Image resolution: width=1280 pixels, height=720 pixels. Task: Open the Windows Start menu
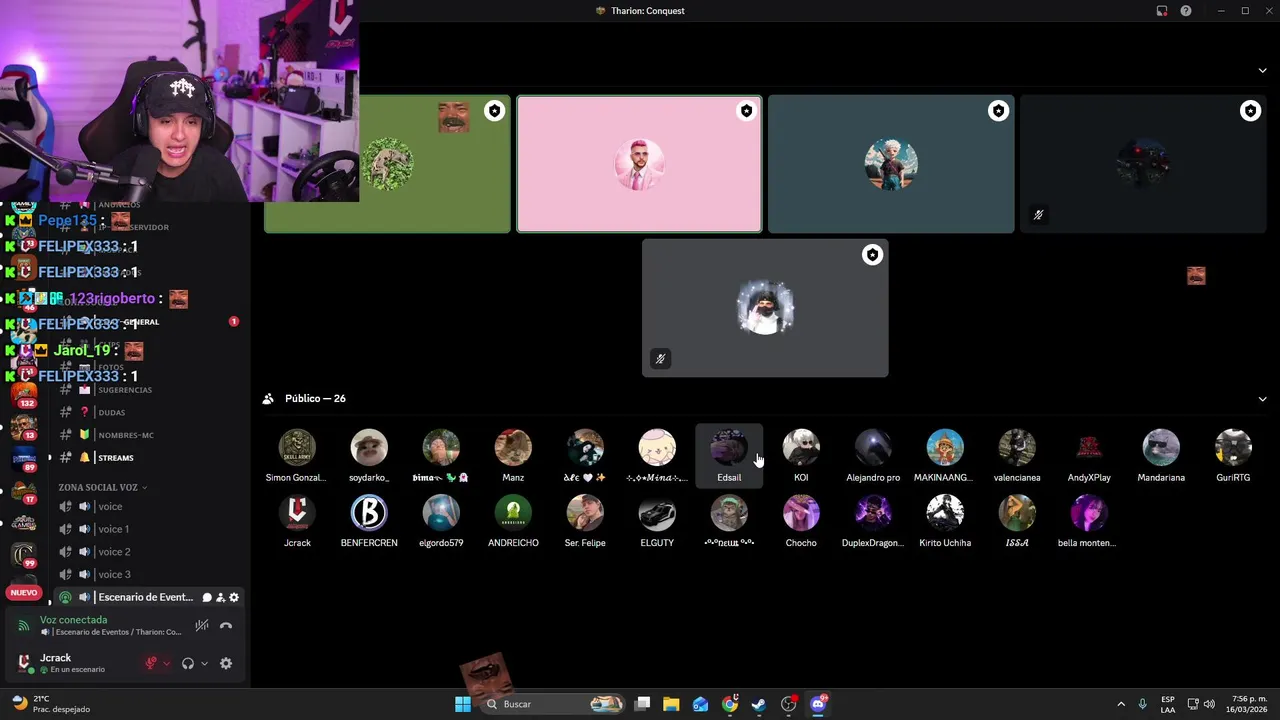click(462, 704)
